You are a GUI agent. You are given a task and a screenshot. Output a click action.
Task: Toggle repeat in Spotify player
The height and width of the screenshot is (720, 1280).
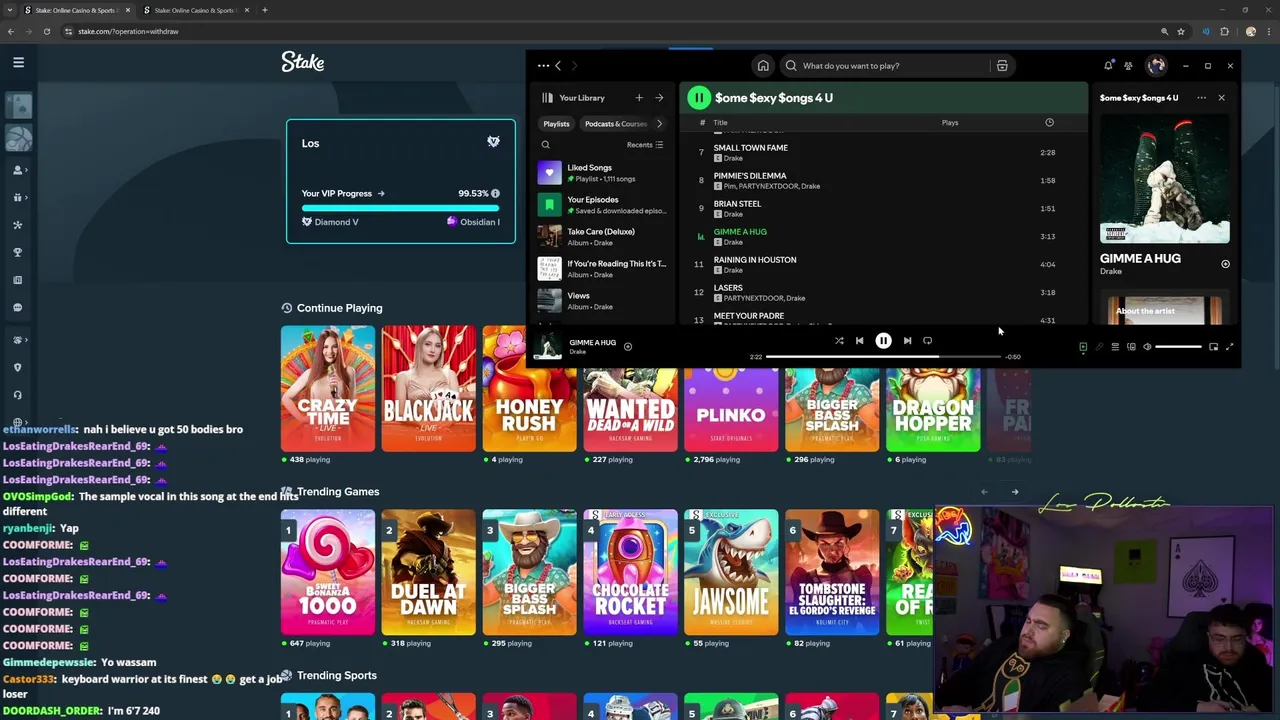927,341
